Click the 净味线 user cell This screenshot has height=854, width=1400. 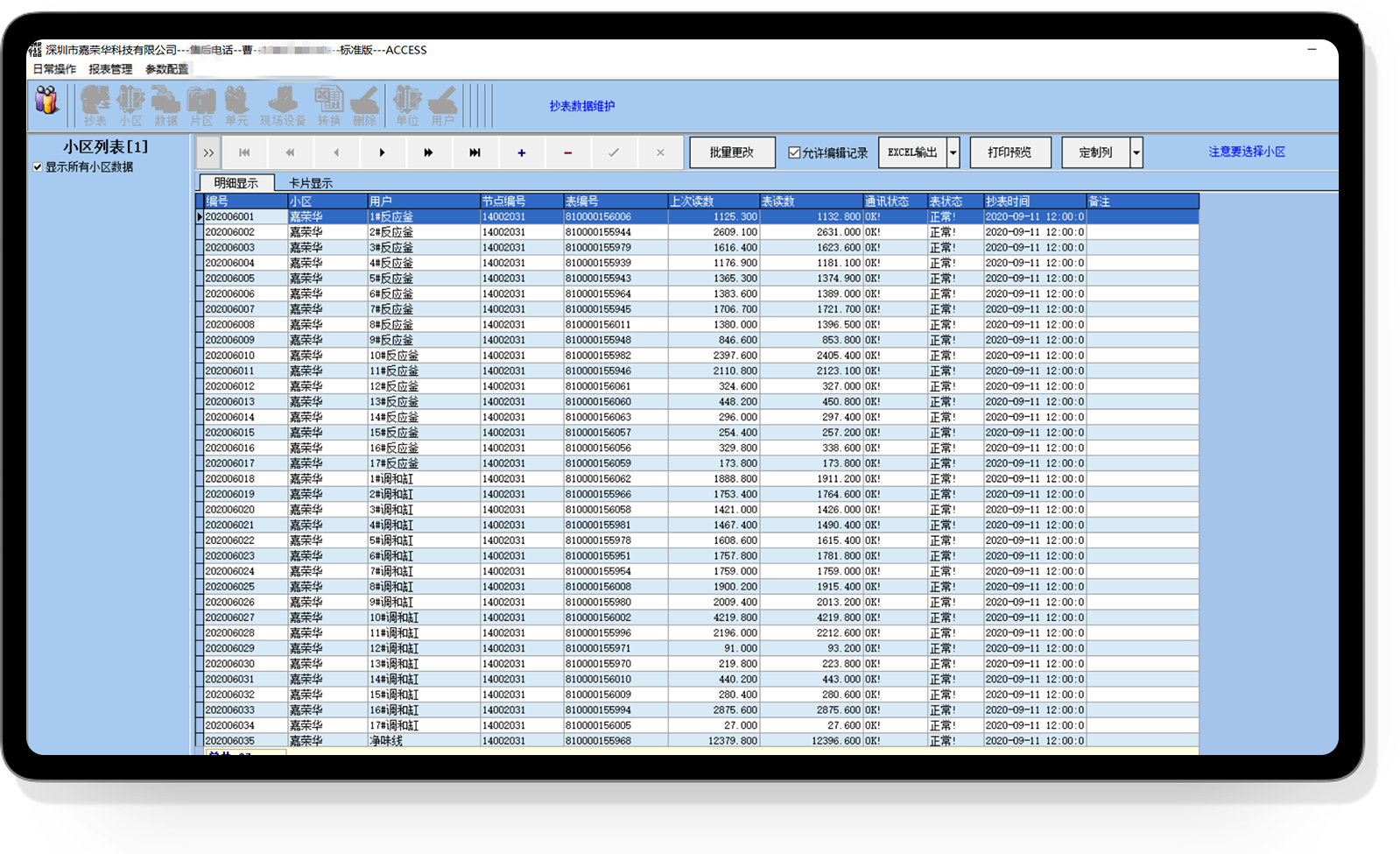click(x=424, y=741)
